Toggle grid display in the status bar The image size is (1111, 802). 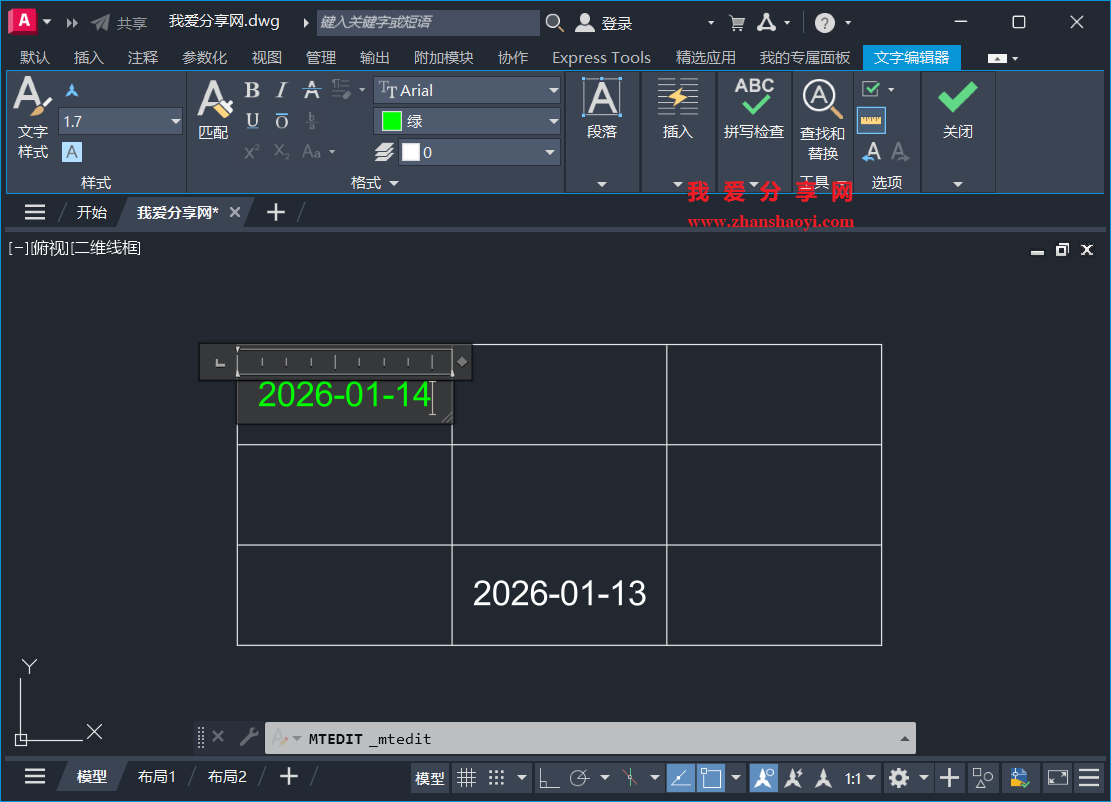click(466, 777)
